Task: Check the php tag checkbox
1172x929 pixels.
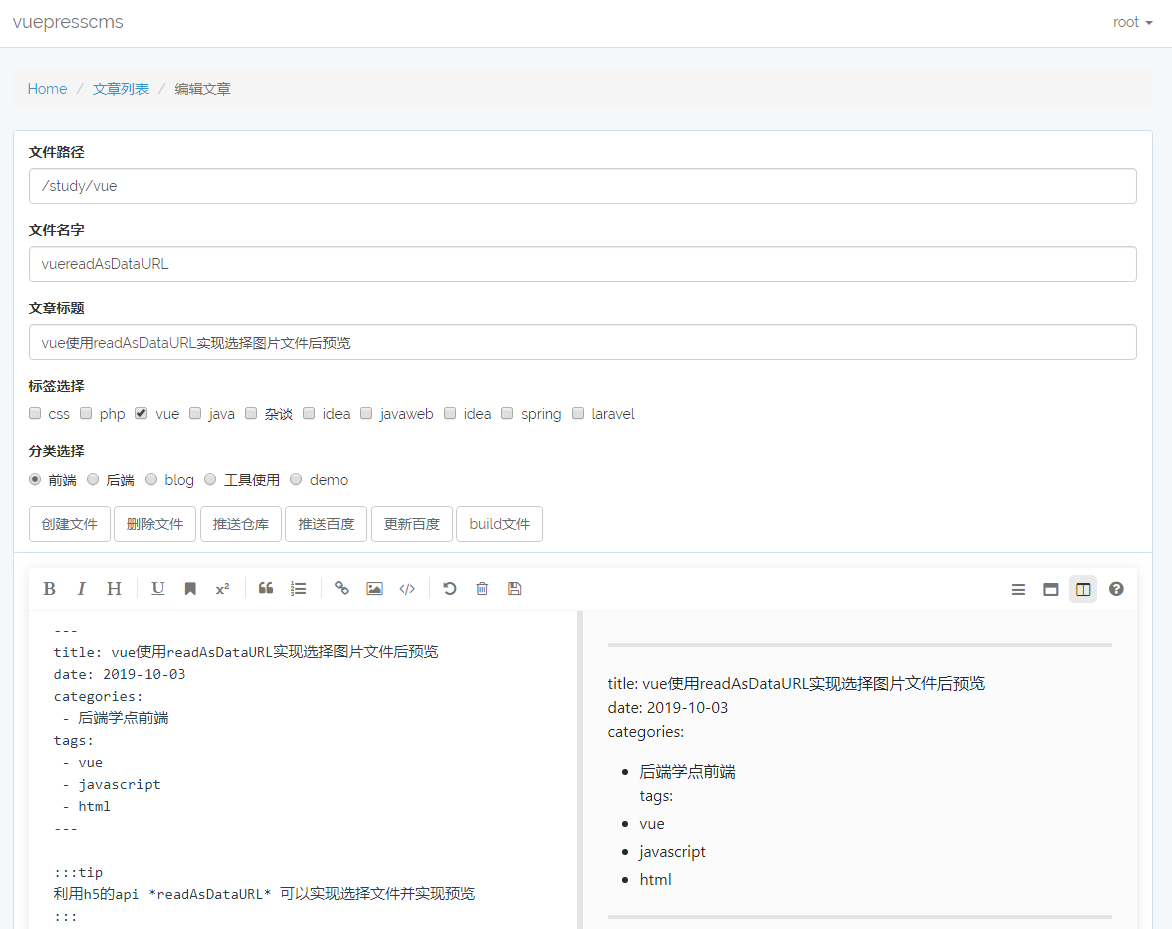Action: click(x=86, y=413)
